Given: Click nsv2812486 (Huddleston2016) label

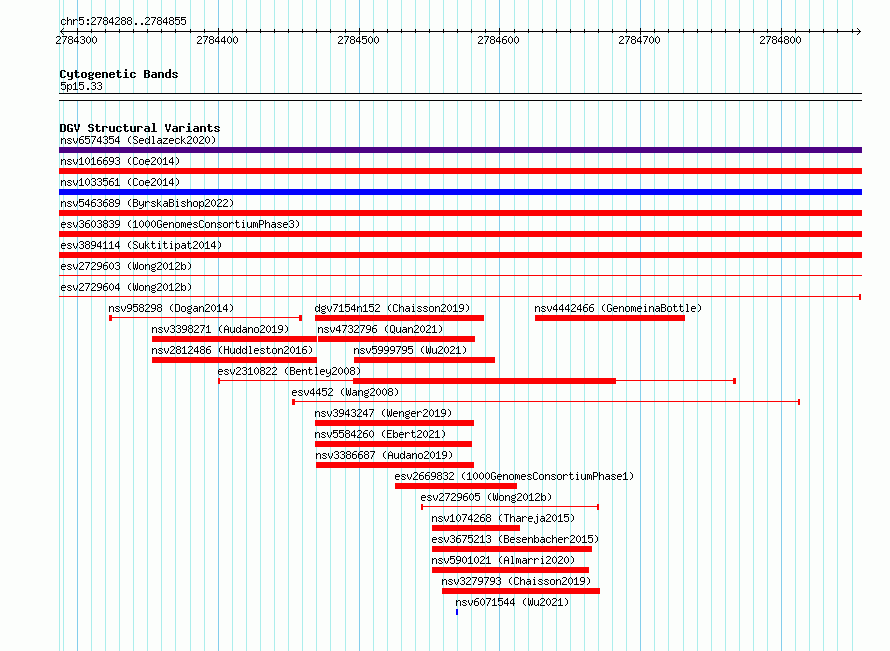Looking at the screenshot, I should click(x=232, y=350).
